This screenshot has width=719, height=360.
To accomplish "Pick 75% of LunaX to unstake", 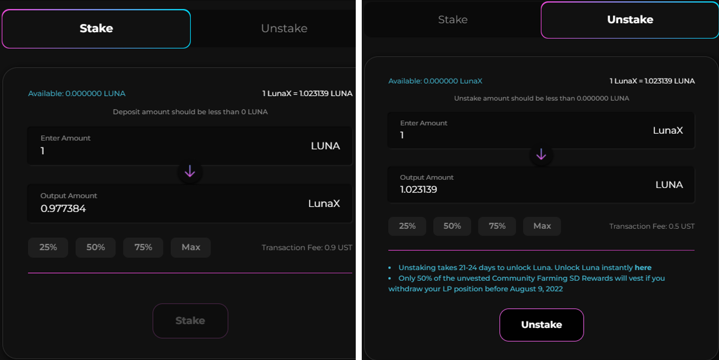I will click(x=497, y=226).
